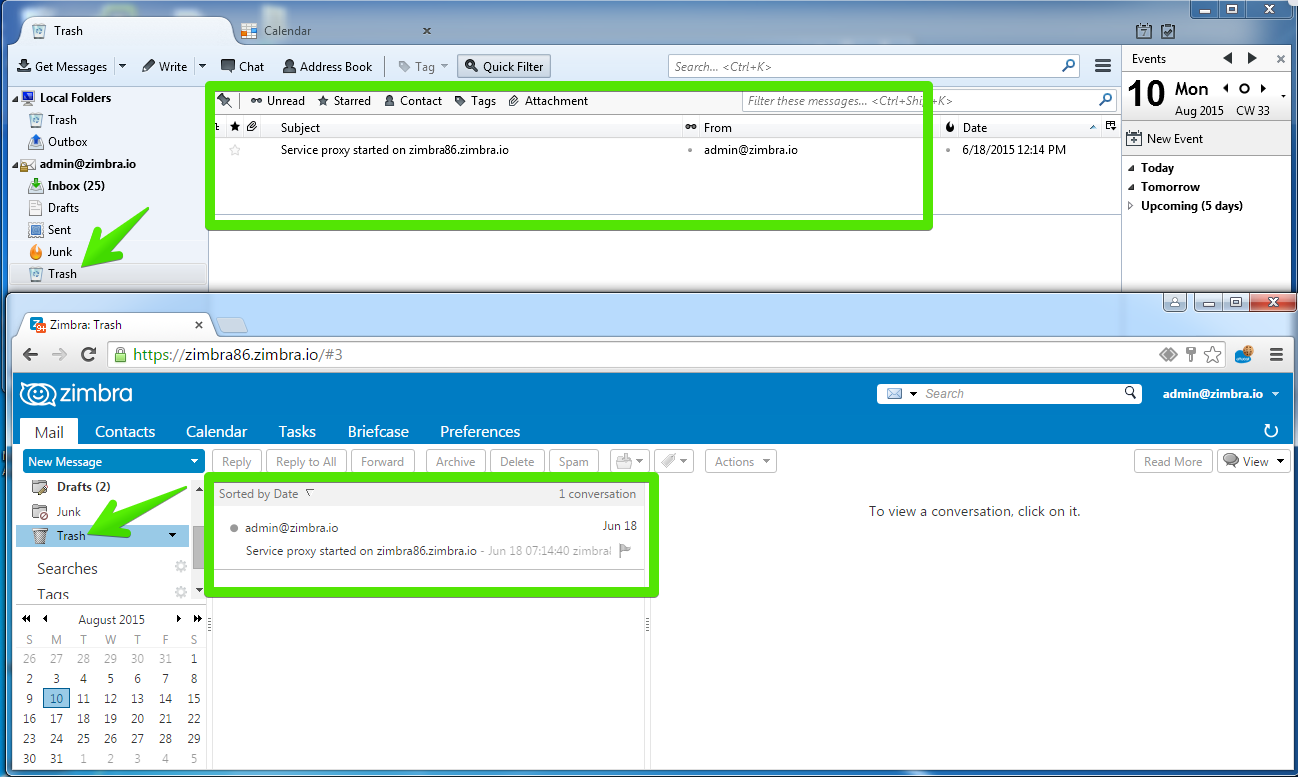
Task: Open the Tag dropdown in Thunderbird
Action: [x=424, y=67]
